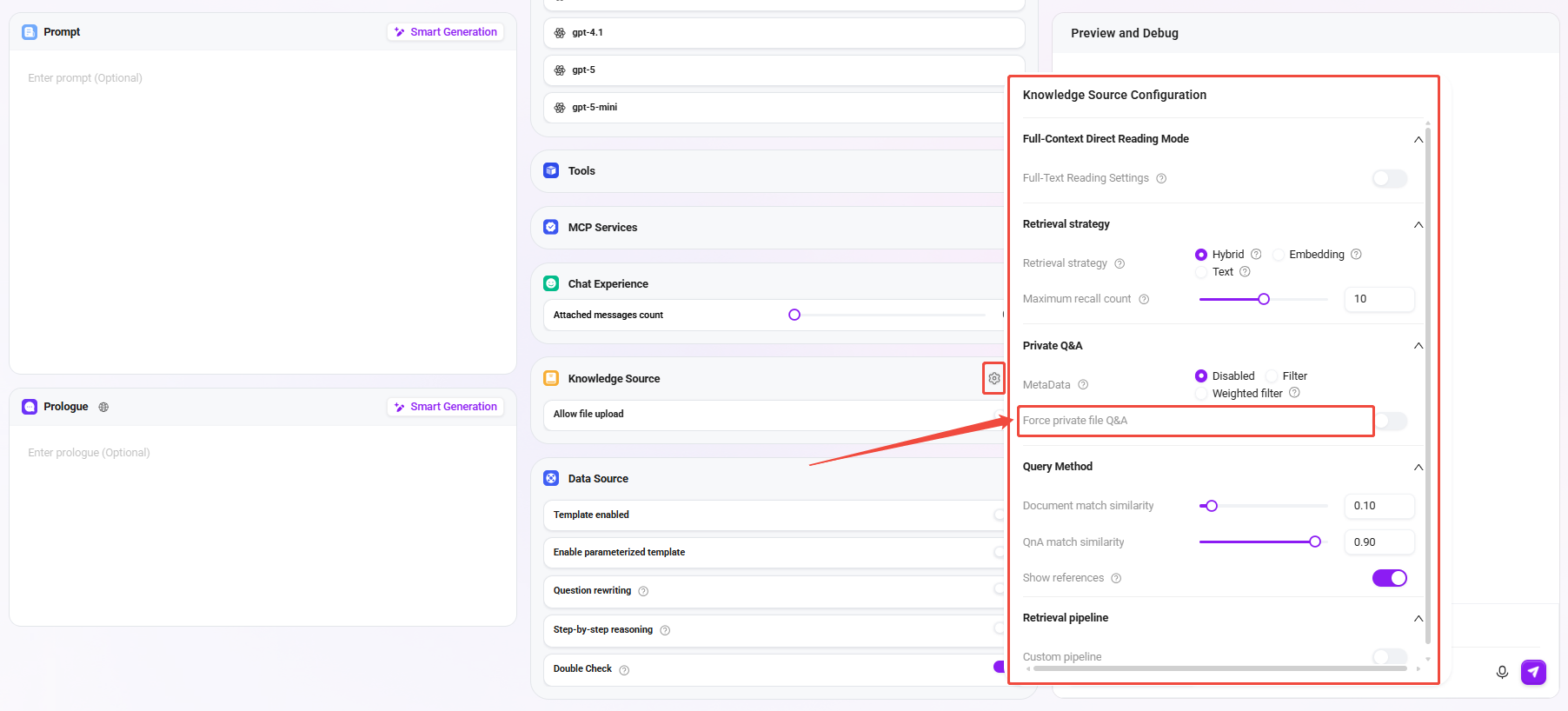
Task: Select Embedding retrieval strategy
Action: coord(1278,255)
